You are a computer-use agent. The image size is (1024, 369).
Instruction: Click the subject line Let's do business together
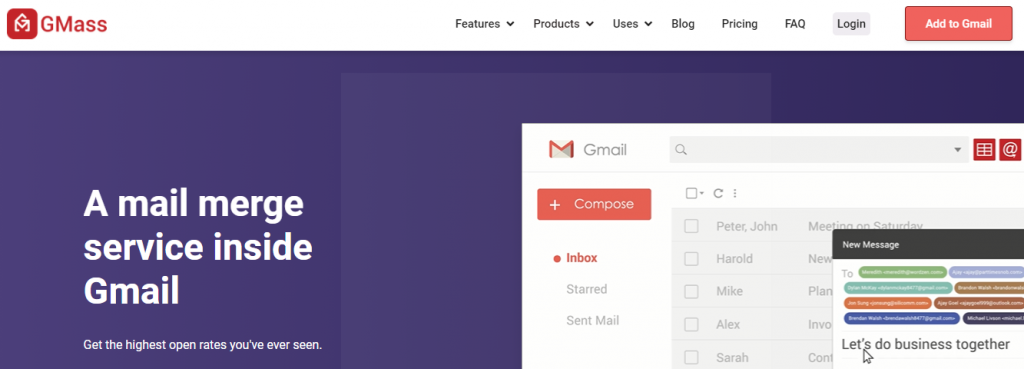tap(925, 344)
